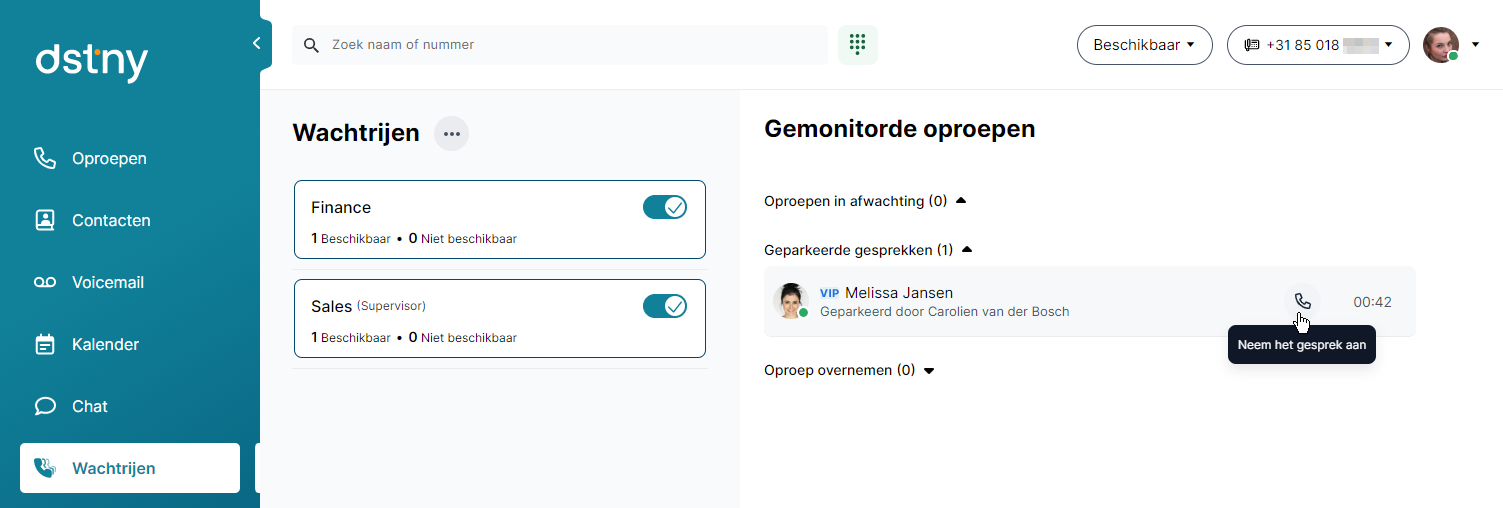Open the Voicemail sidebar item
This screenshot has width=1503, height=508.
click(x=107, y=282)
